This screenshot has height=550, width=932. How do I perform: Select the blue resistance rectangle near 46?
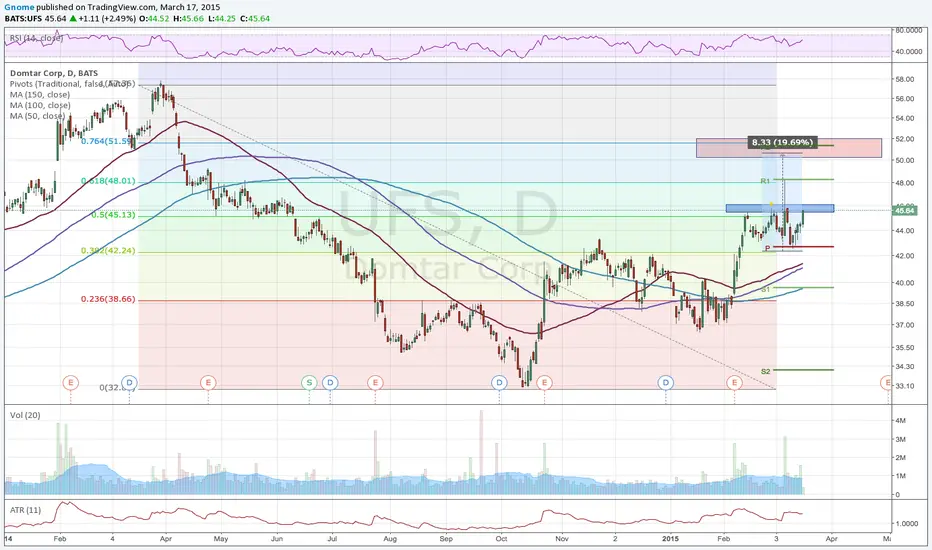click(780, 209)
